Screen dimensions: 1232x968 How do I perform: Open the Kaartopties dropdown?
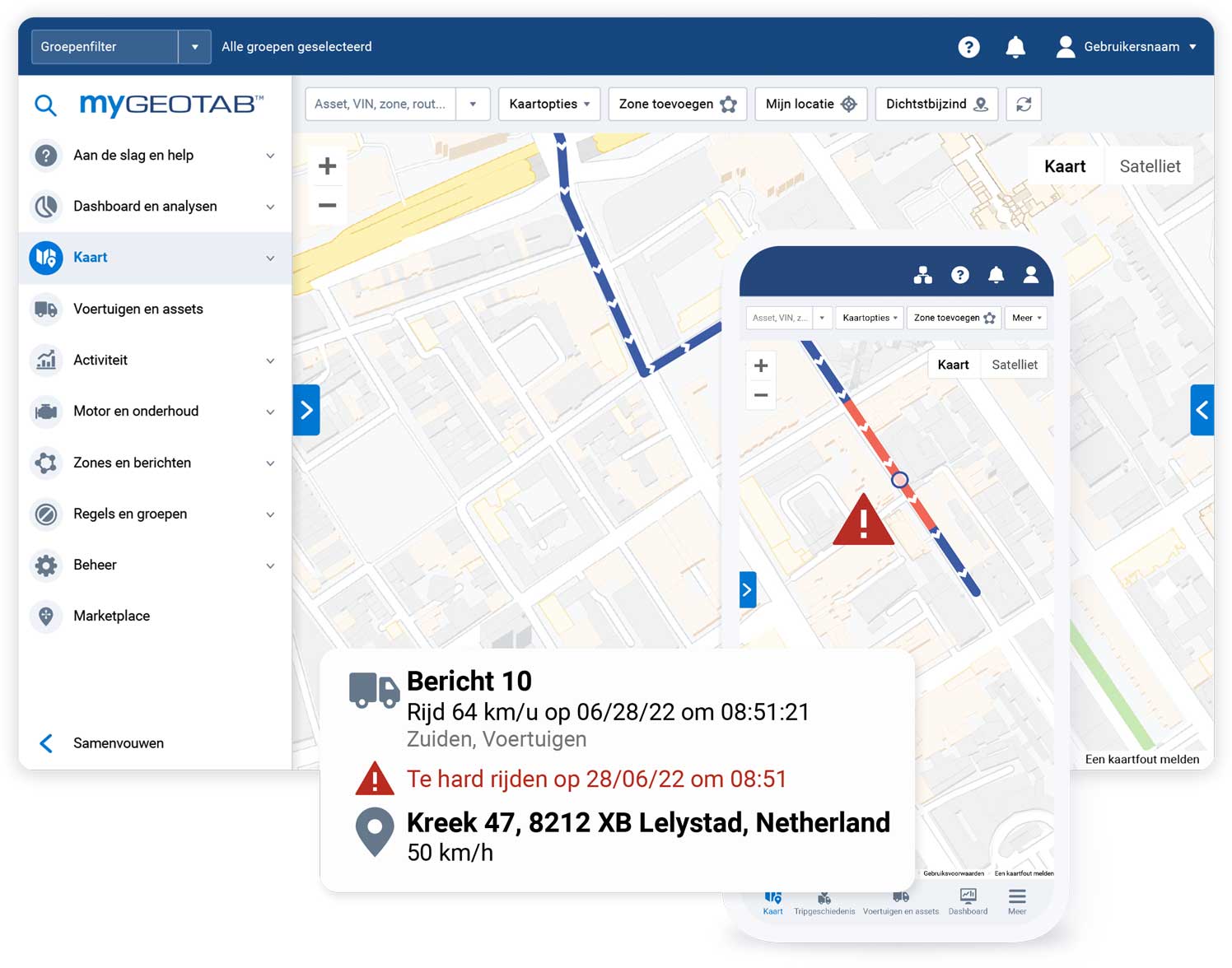click(x=549, y=104)
